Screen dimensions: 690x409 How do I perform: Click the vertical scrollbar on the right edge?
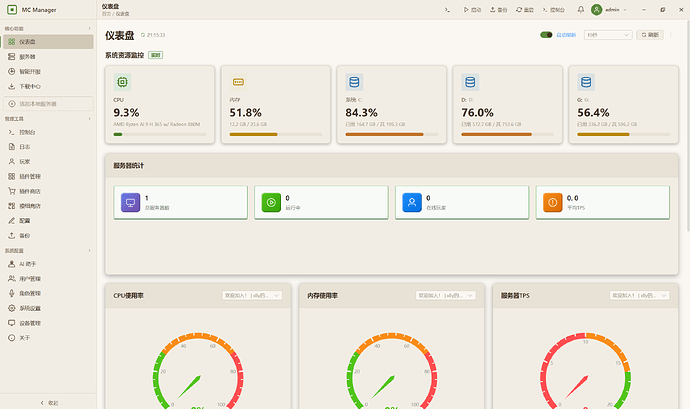point(688,125)
